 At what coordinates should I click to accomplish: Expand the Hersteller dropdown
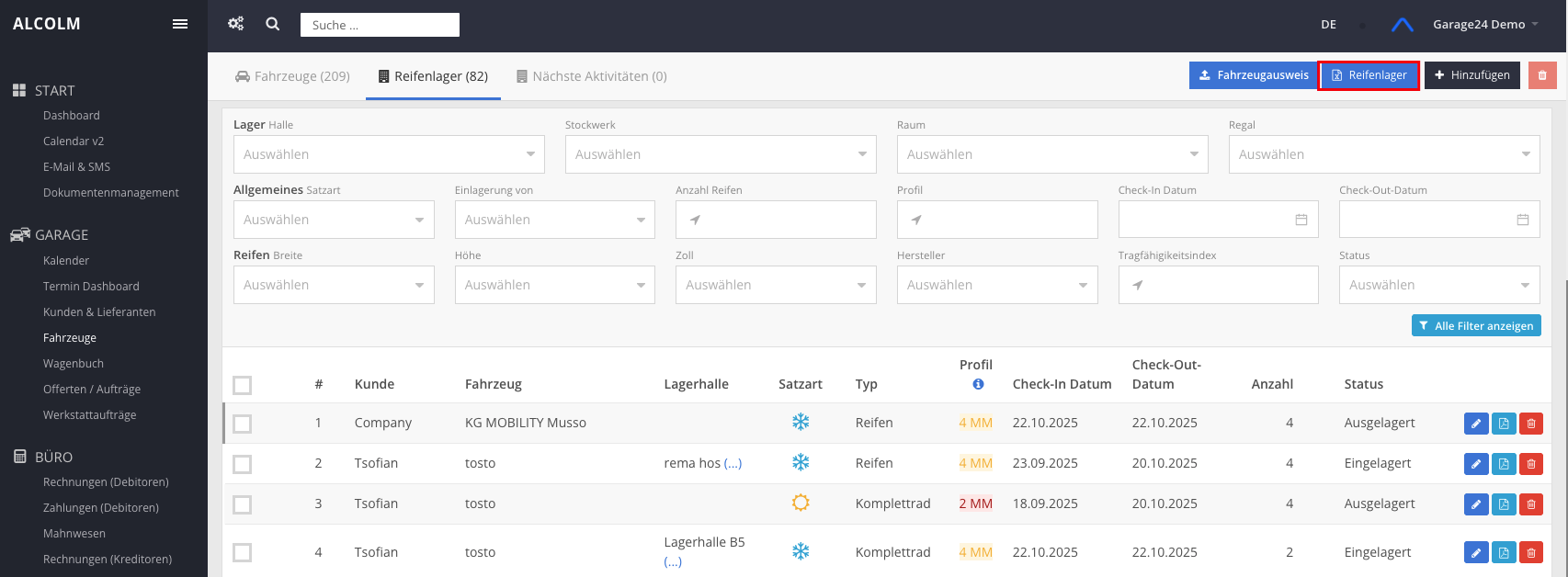[997, 285]
